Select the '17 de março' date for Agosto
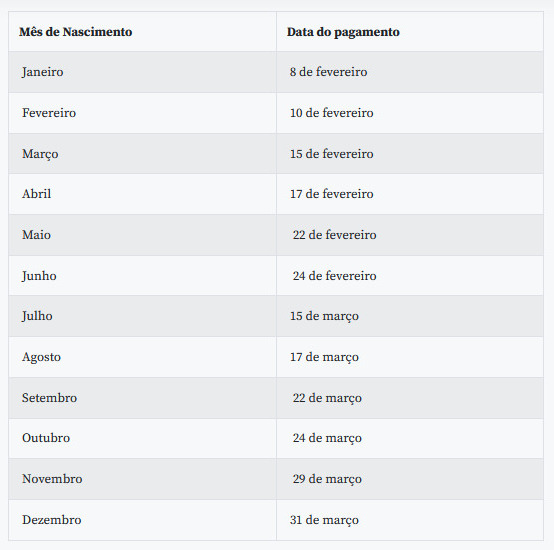Image resolution: width=554 pixels, height=550 pixels. 324,357
